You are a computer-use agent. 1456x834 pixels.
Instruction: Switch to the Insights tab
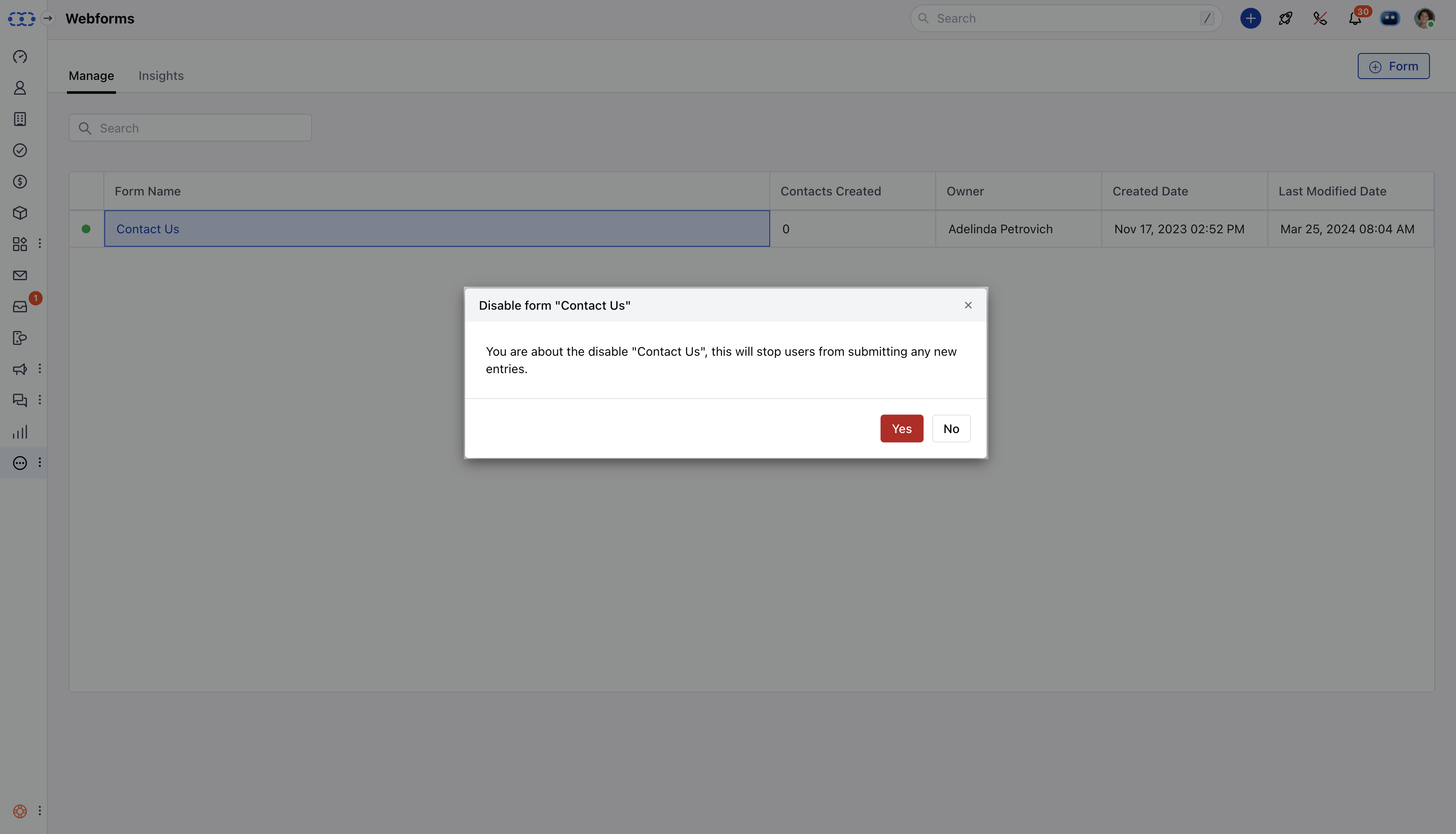pos(161,76)
